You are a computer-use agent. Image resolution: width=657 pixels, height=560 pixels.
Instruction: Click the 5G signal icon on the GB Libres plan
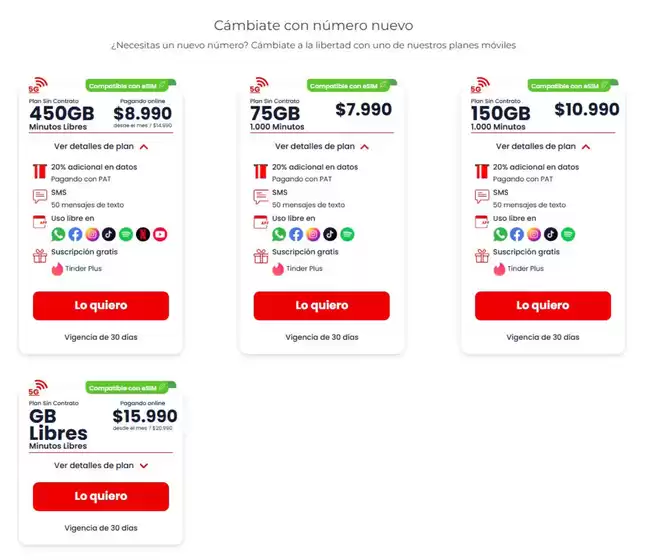click(38, 386)
